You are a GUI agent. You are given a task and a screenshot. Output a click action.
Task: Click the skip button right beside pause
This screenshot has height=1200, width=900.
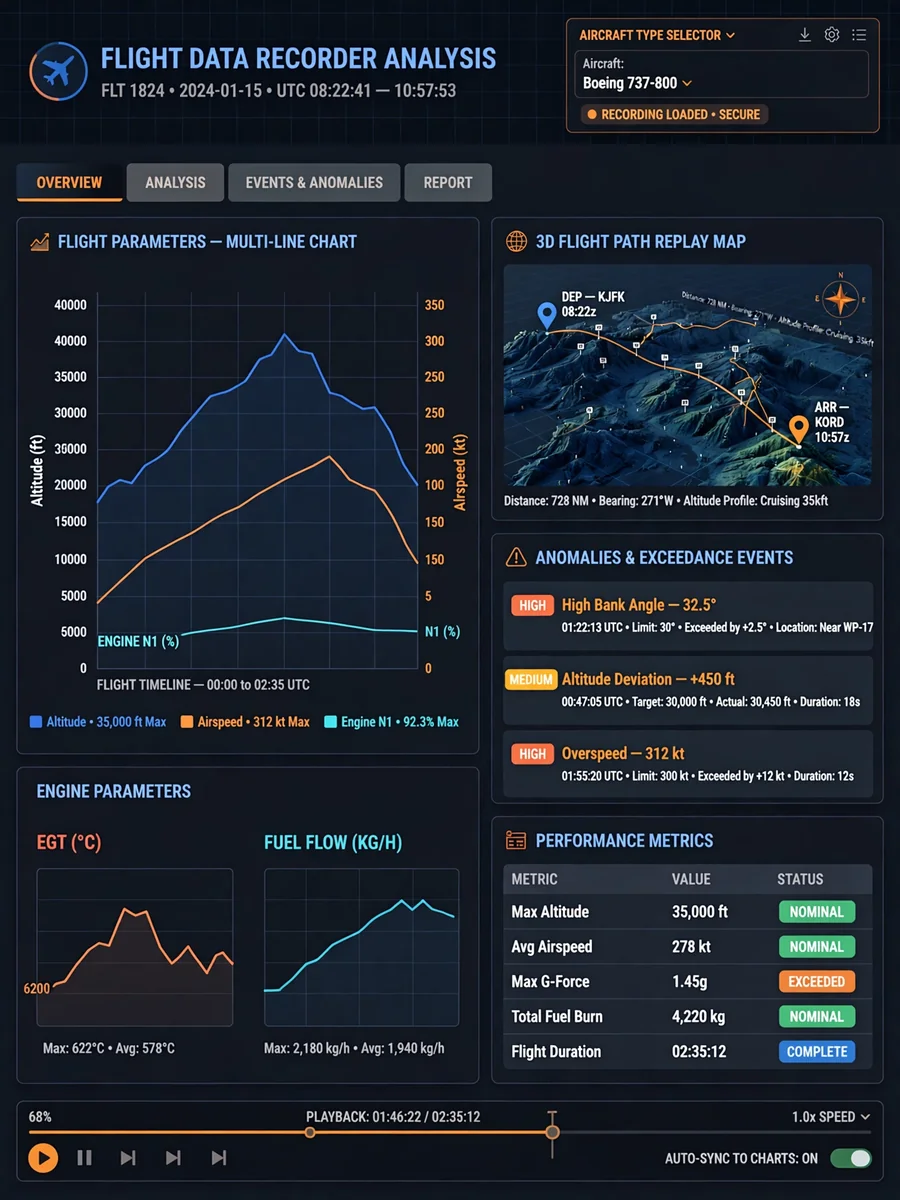click(128, 1158)
